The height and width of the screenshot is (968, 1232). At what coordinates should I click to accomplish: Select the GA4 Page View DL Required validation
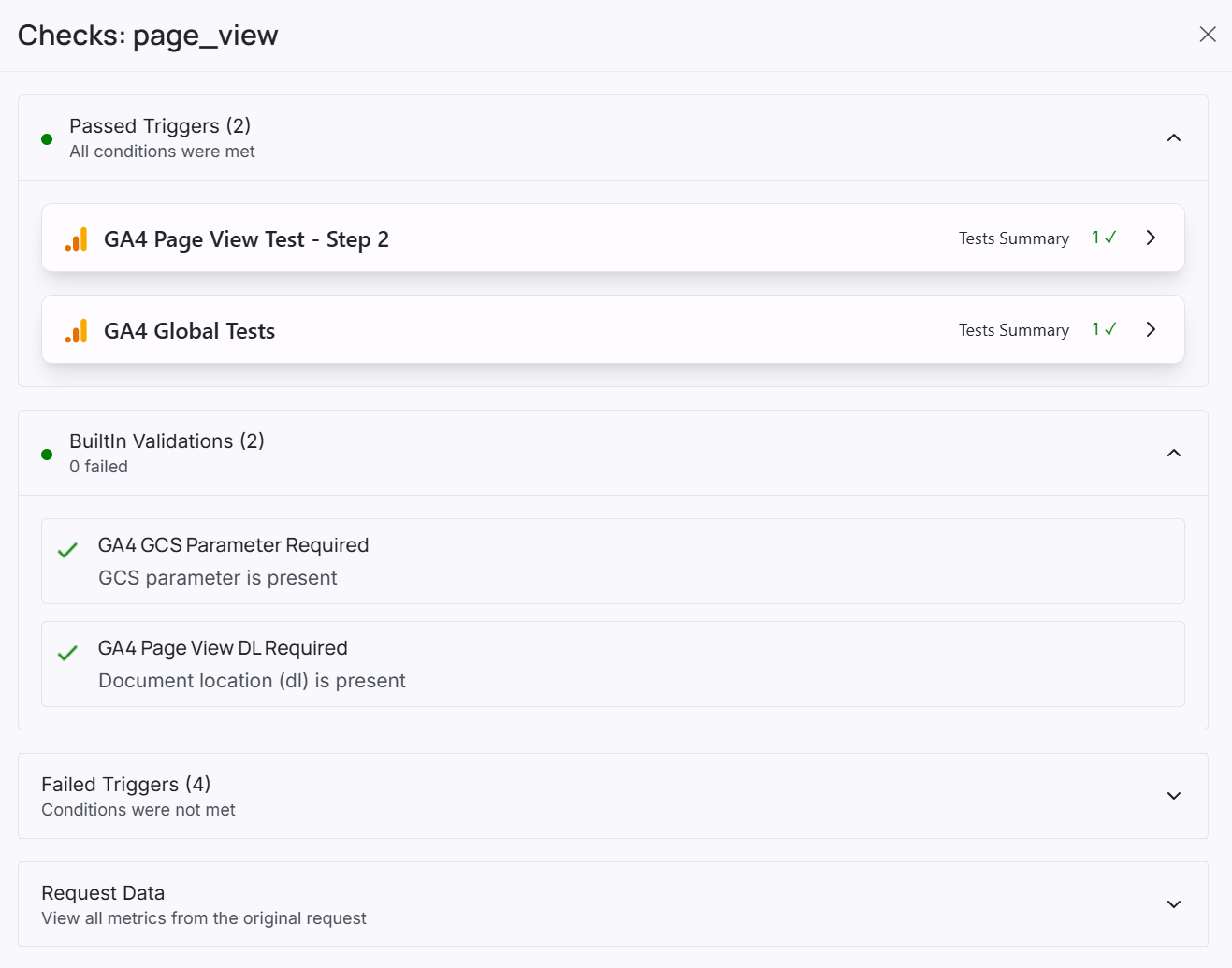coord(613,664)
